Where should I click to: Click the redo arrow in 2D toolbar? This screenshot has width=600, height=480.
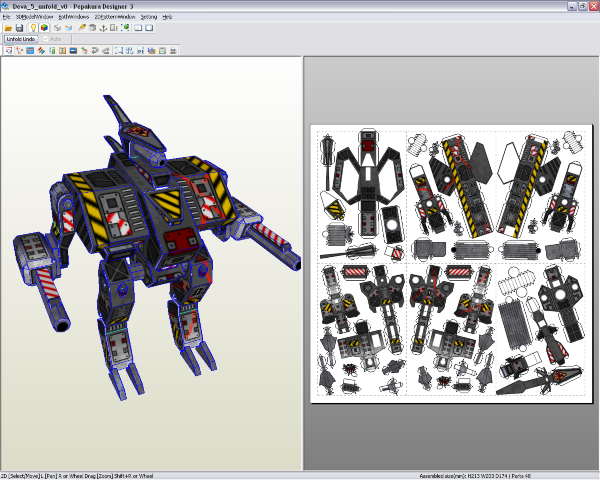(106, 51)
